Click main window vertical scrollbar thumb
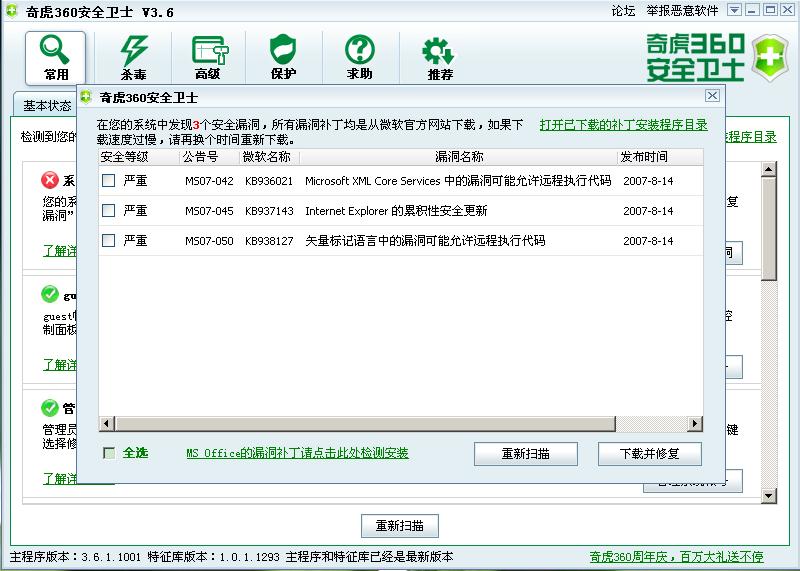This screenshot has height=571, width=800. pyautogui.click(x=768, y=229)
